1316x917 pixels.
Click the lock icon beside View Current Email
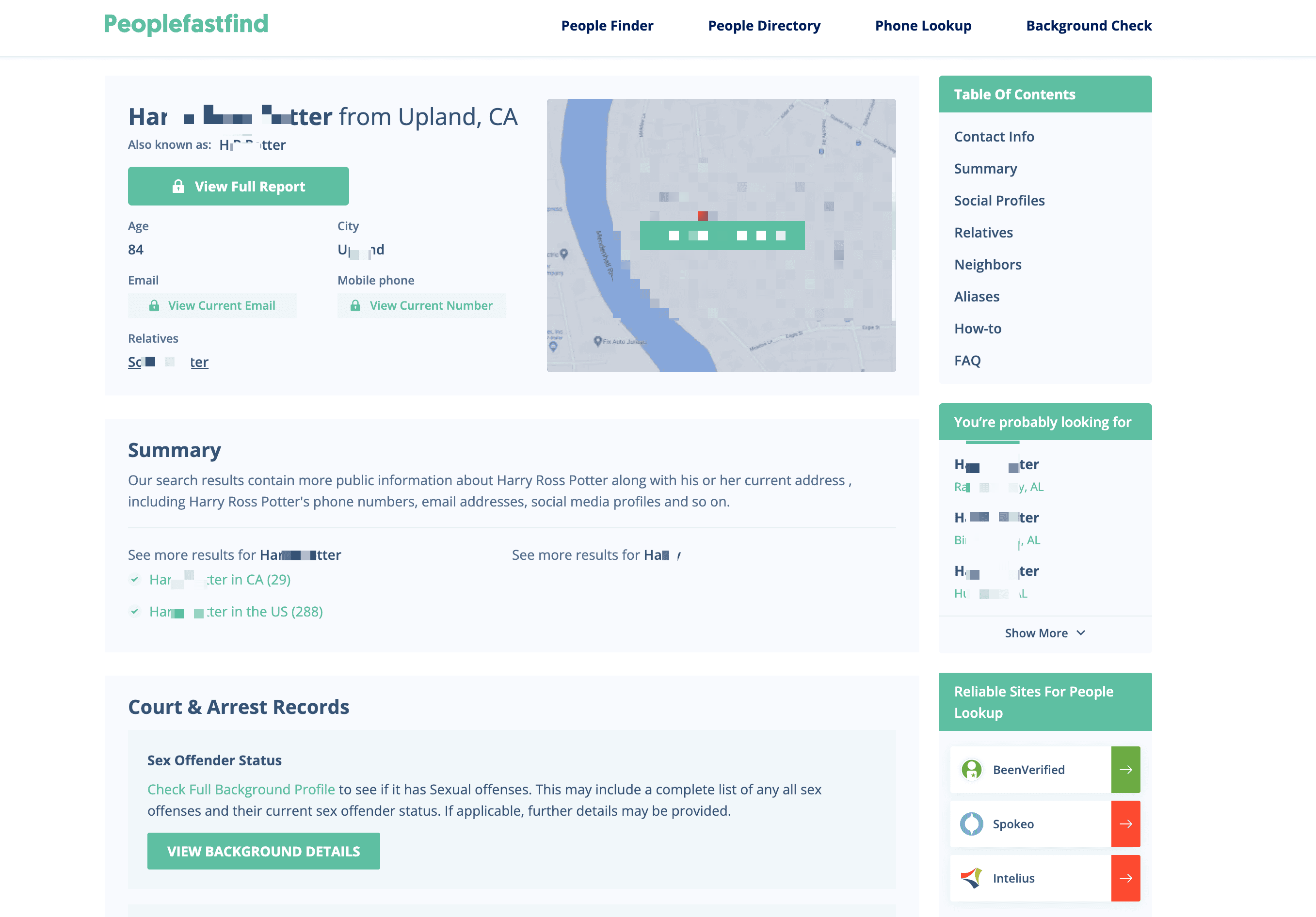pos(154,305)
